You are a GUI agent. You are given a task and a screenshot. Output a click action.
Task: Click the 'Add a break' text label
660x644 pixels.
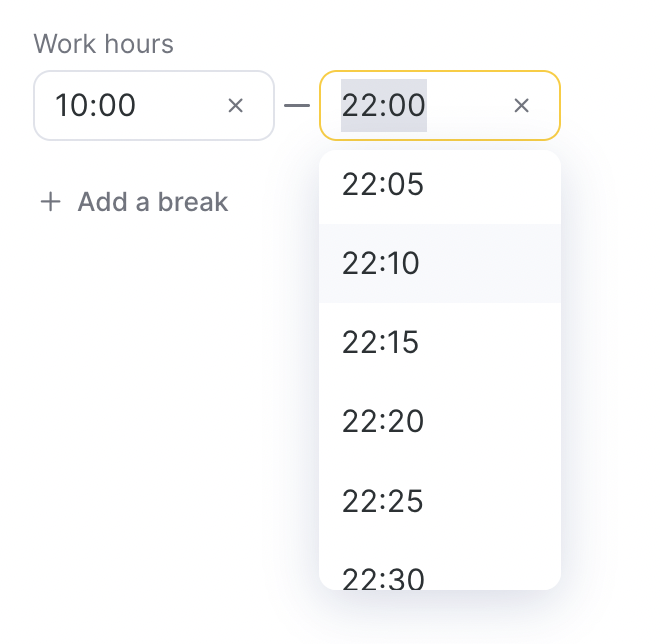point(153,202)
